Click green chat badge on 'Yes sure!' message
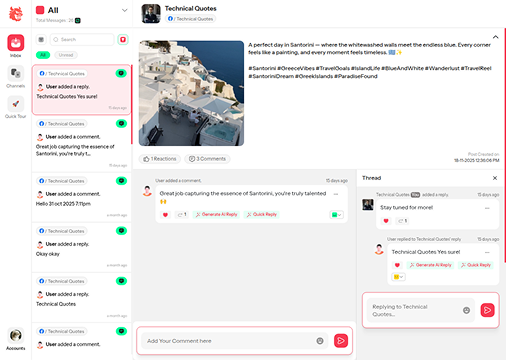This screenshot has height=360, width=506. pos(121,73)
